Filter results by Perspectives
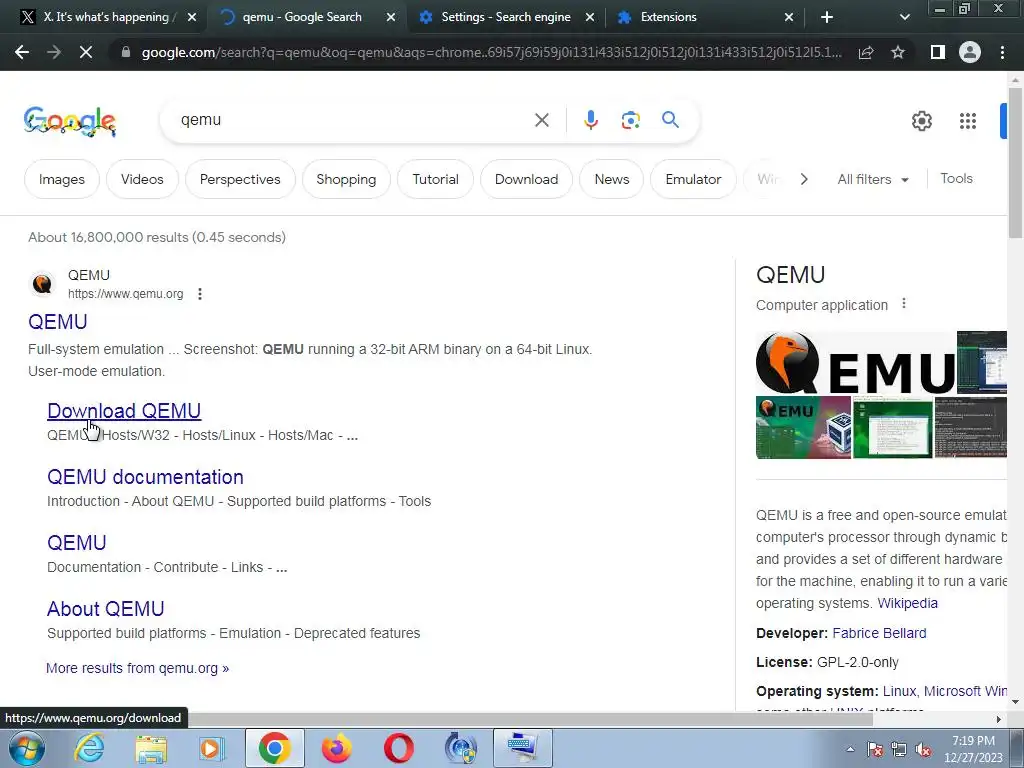 [x=240, y=179]
